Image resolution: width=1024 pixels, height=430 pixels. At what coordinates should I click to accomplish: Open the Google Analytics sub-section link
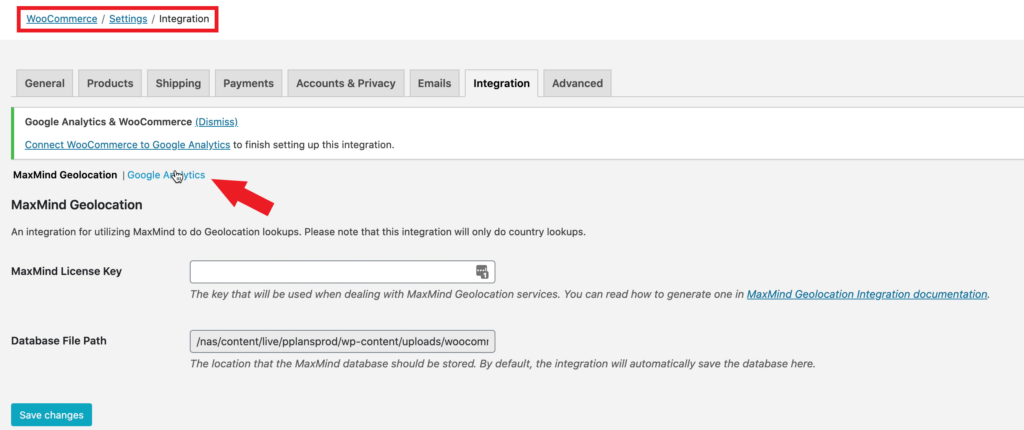click(x=166, y=175)
